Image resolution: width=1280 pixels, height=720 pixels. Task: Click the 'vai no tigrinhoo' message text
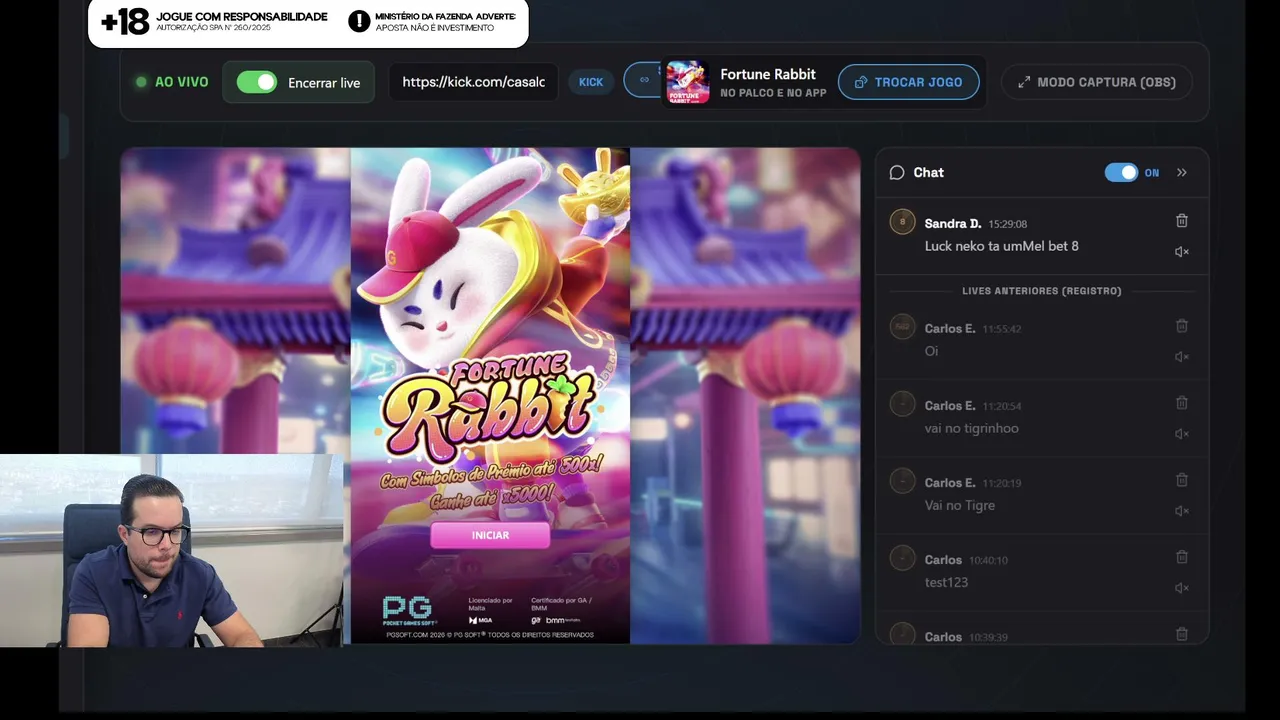(x=971, y=428)
